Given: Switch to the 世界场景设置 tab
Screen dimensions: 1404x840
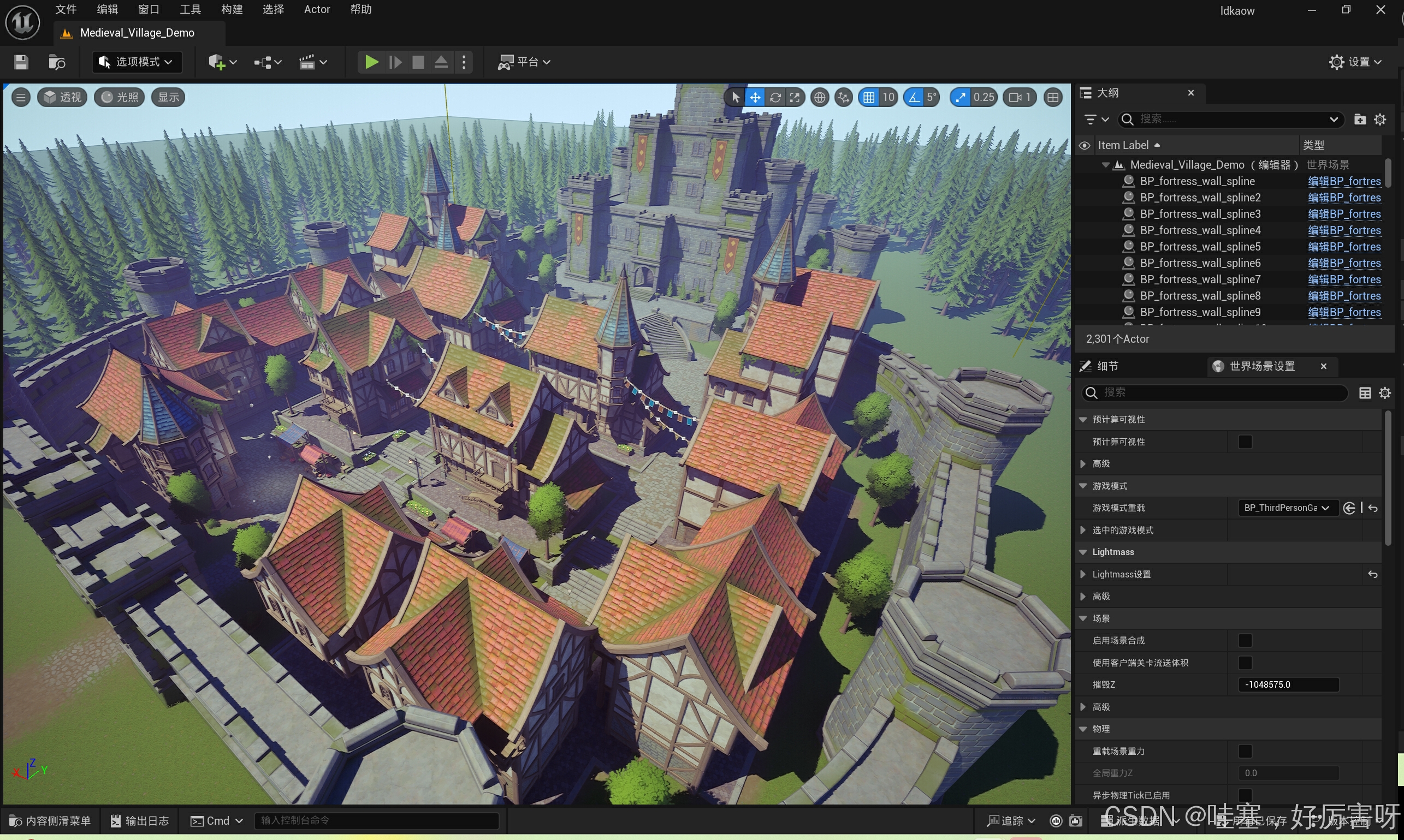Looking at the screenshot, I should click(x=1261, y=366).
